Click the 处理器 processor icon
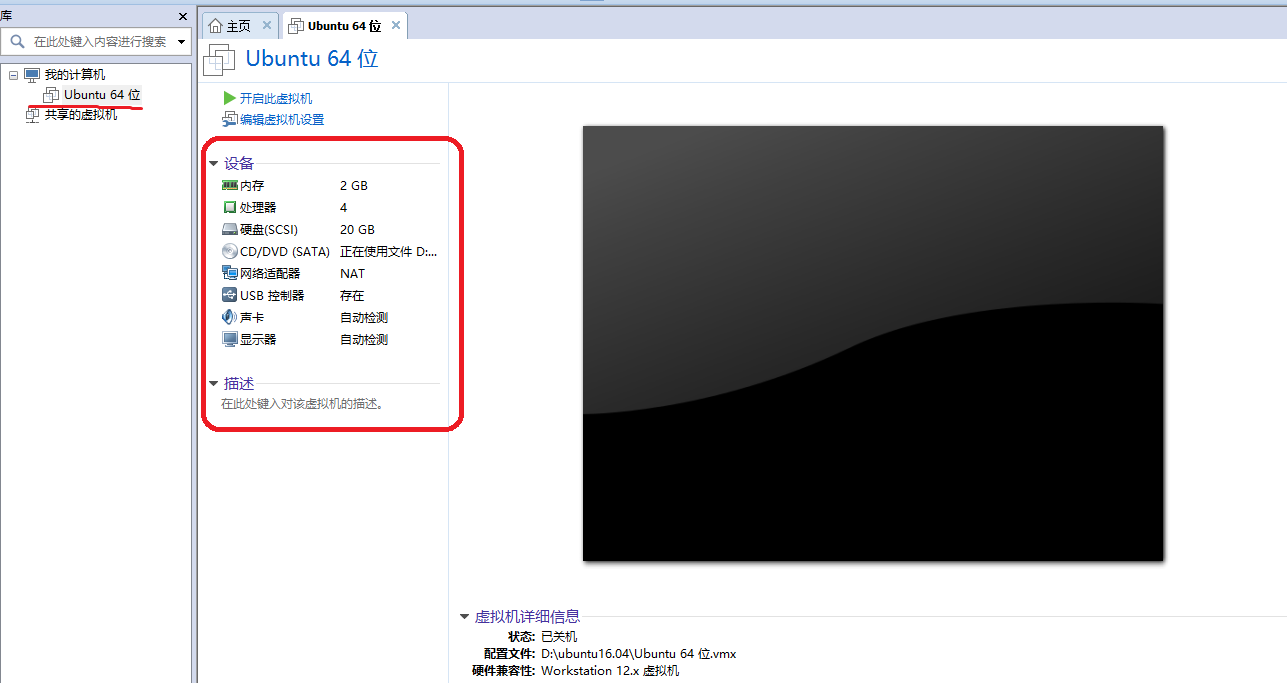 [x=230, y=208]
